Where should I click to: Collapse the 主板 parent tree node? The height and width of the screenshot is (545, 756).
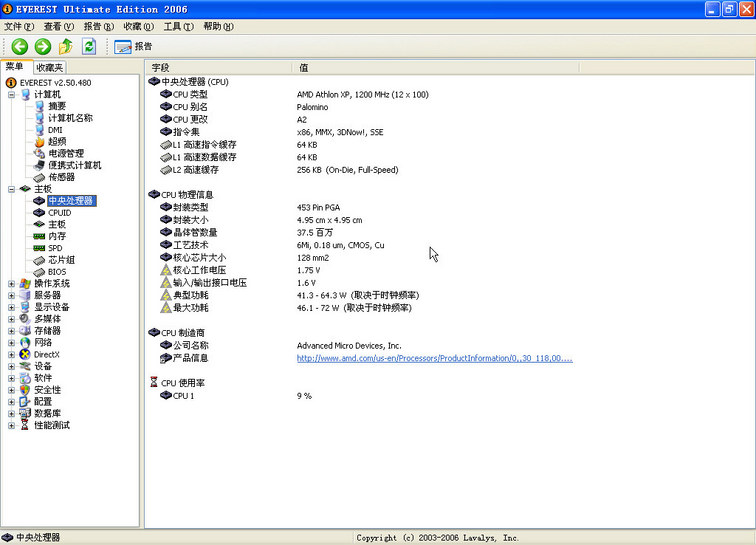[x=11, y=189]
